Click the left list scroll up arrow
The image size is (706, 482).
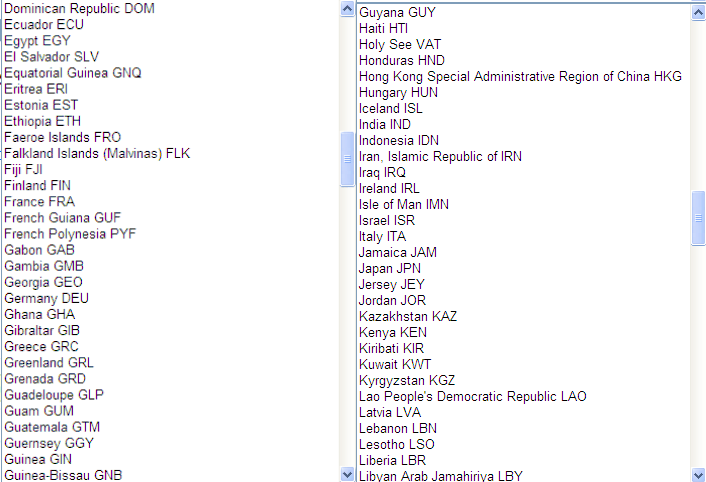[347, 9]
